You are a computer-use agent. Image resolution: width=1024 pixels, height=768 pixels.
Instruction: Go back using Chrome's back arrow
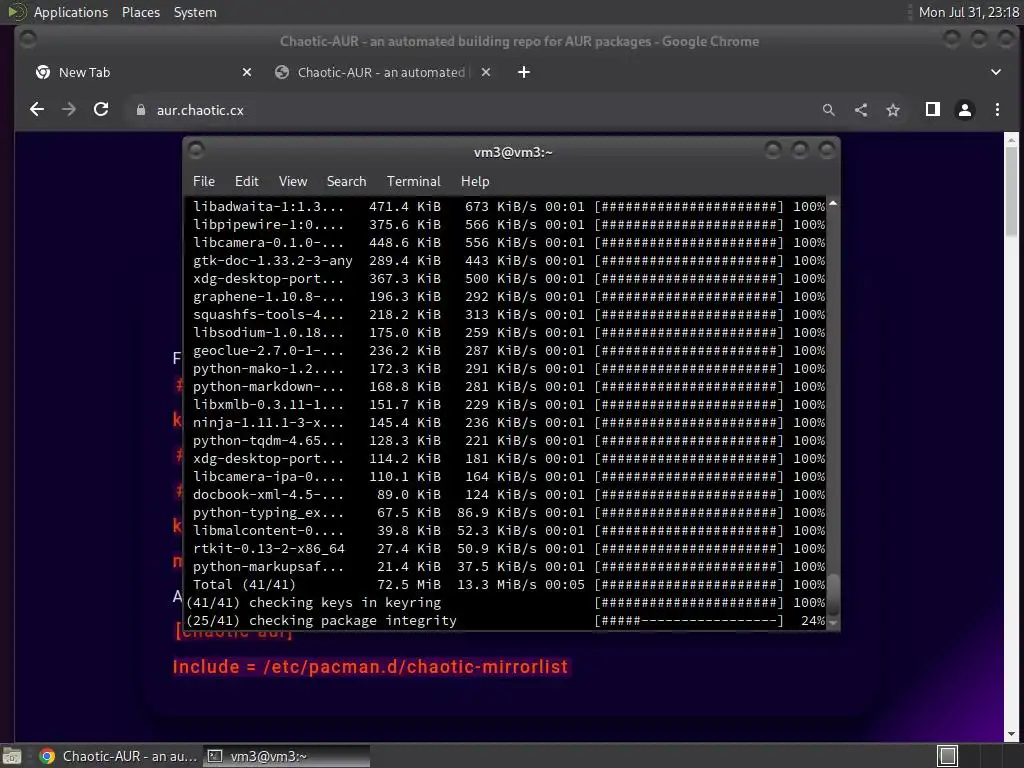point(37,110)
